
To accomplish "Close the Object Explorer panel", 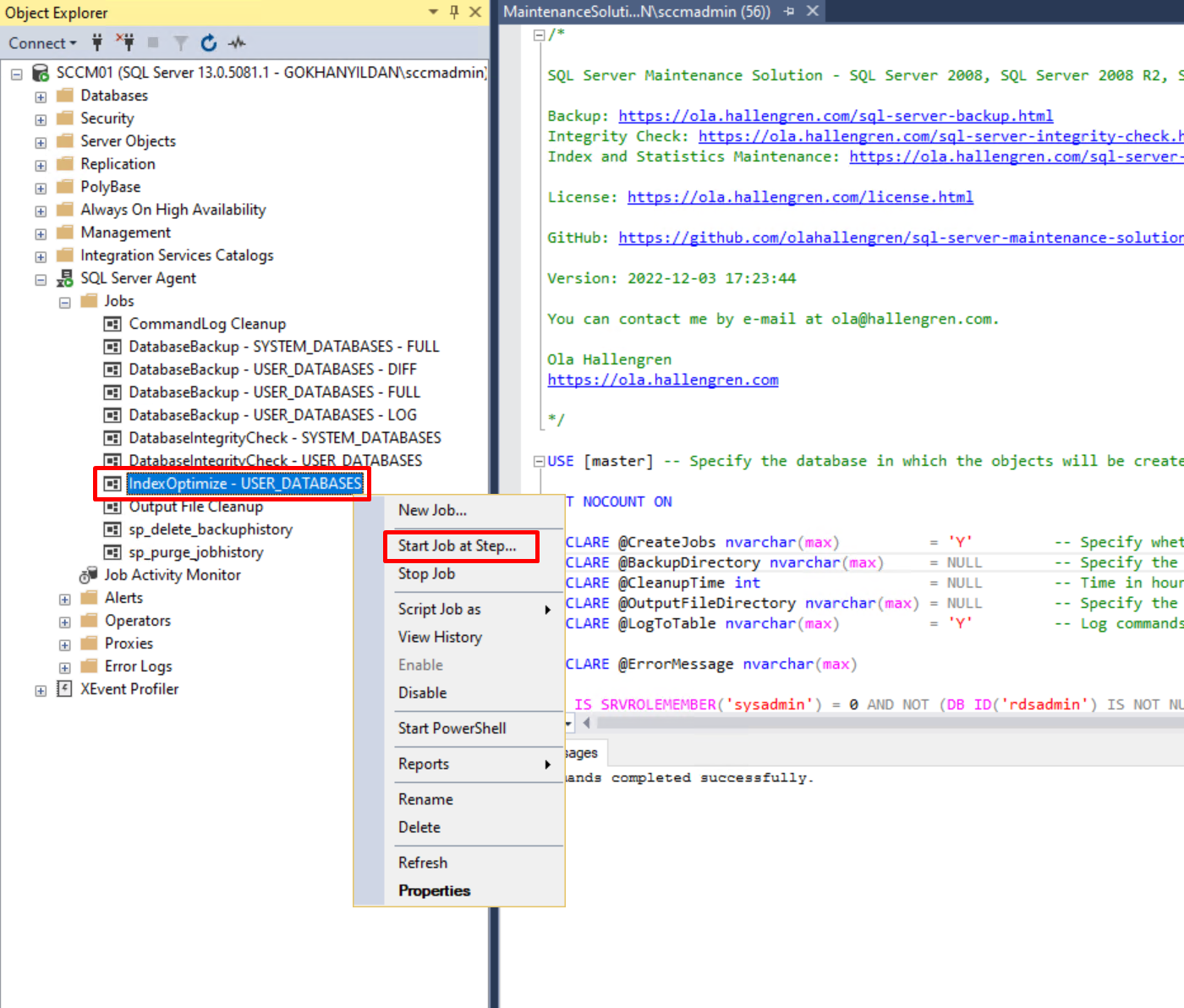I will (x=475, y=12).
